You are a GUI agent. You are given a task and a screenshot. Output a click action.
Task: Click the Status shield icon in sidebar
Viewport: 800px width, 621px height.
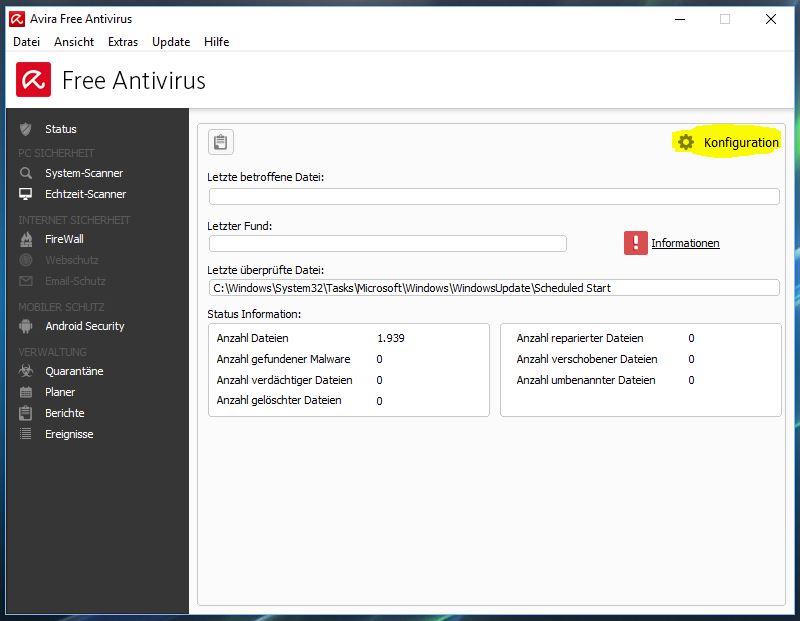point(26,129)
